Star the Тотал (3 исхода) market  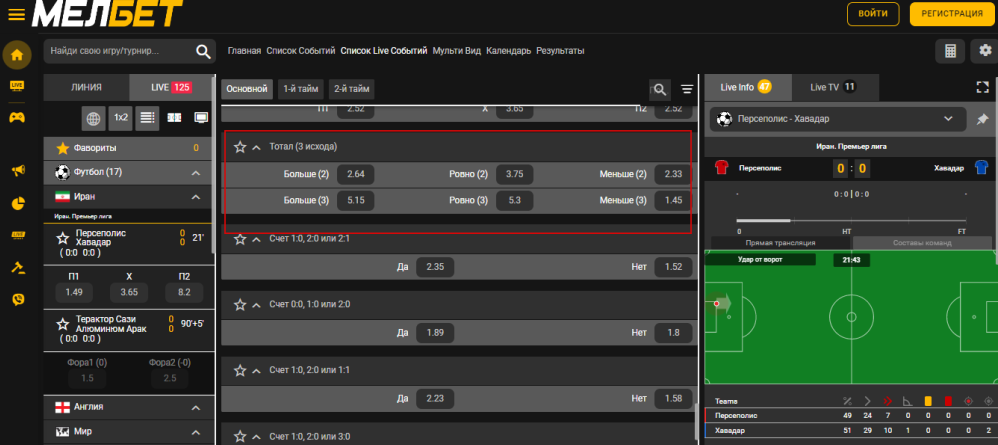[x=240, y=146]
